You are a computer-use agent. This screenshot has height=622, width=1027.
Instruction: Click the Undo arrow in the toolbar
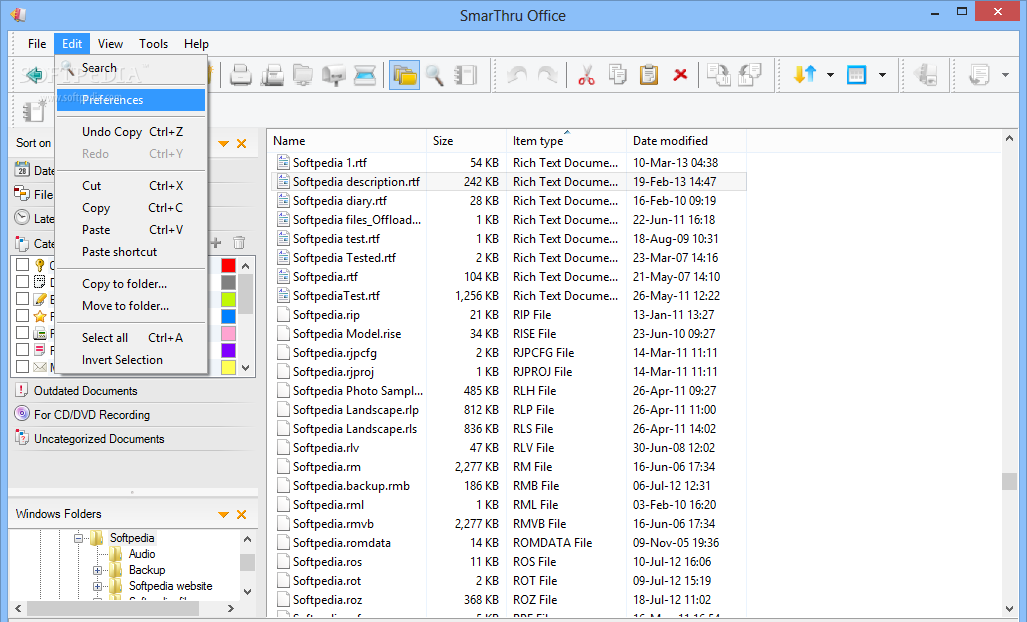coord(517,75)
